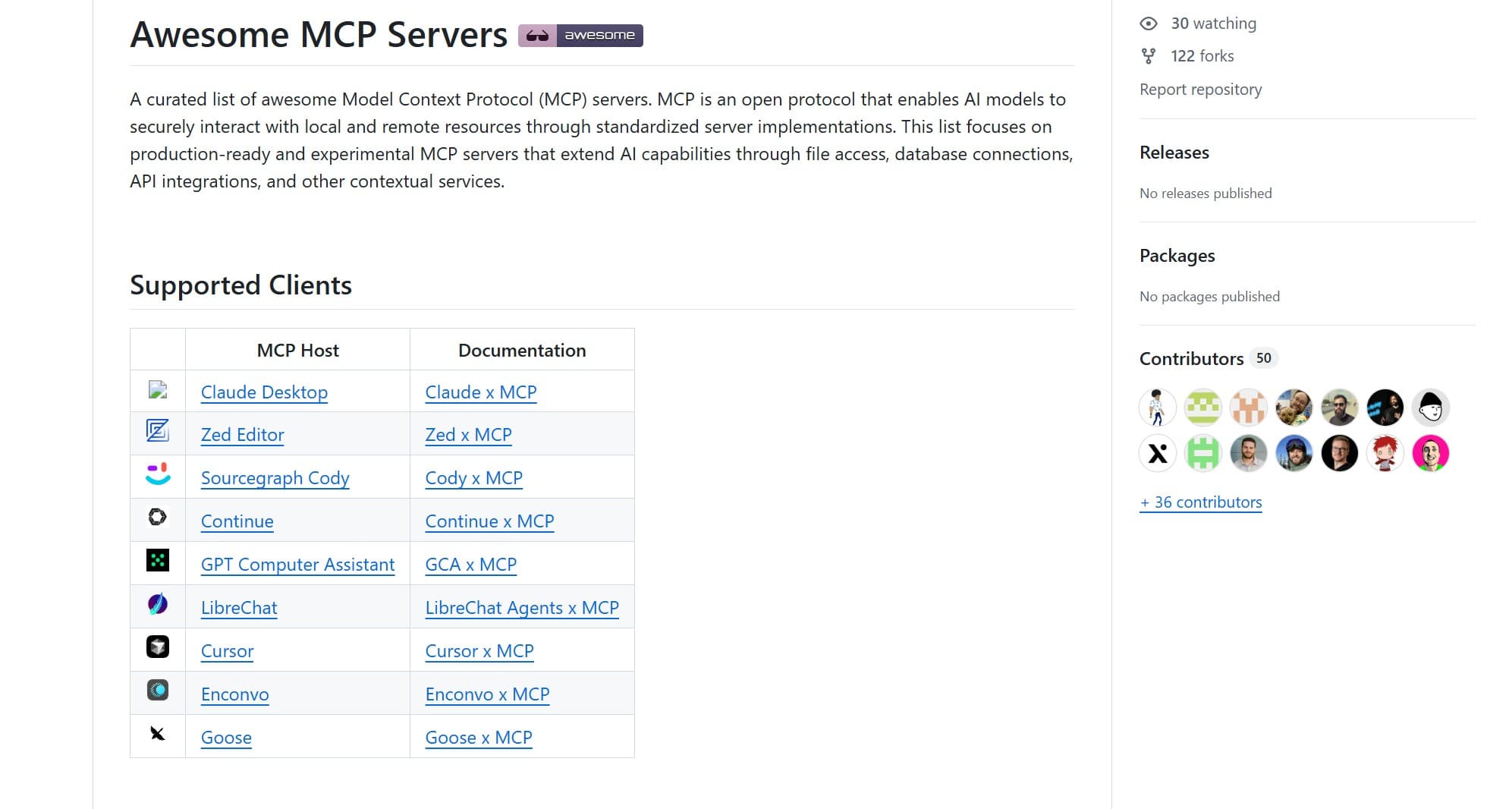The image size is (1512, 809).
Task: Click the Supported Clients heading
Action: tap(240, 285)
